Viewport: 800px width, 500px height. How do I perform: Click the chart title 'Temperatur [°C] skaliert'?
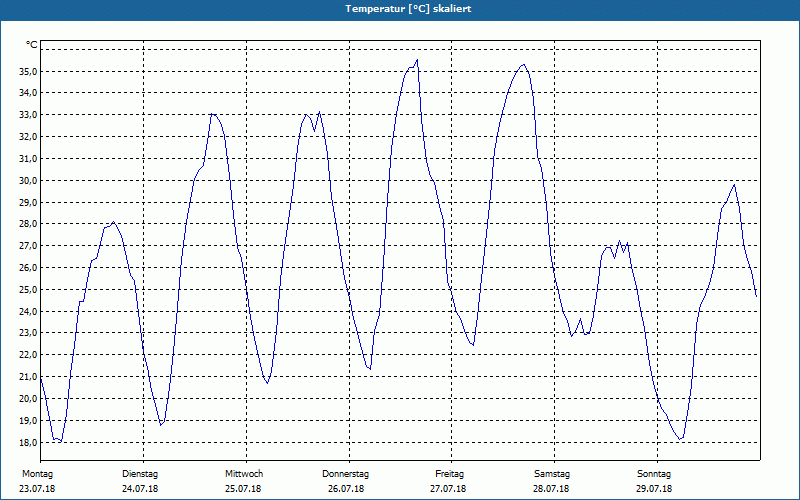click(408, 9)
